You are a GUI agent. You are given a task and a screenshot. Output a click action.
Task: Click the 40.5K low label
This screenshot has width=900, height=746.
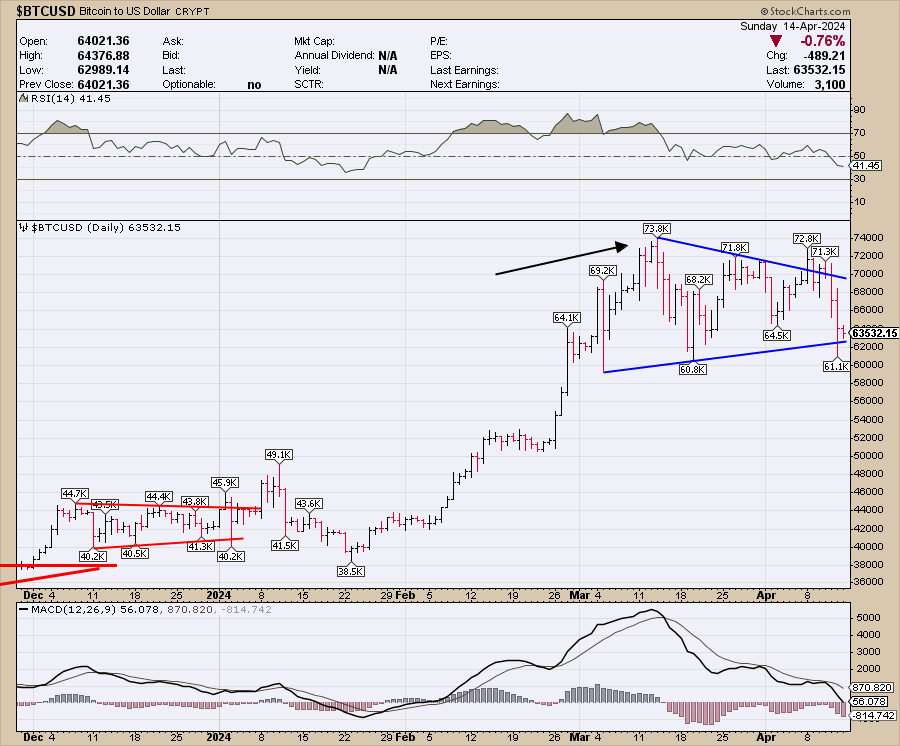click(x=135, y=554)
